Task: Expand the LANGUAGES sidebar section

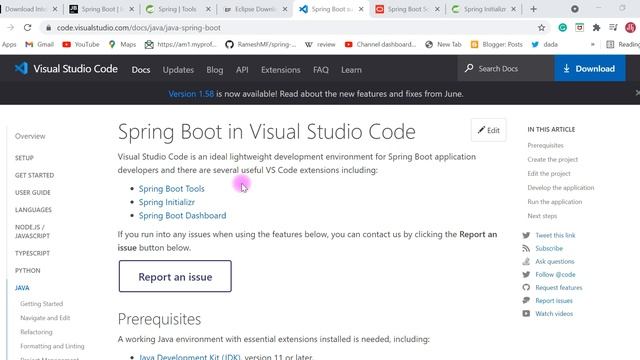Action: pyautogui.click(x=33, y=210)
